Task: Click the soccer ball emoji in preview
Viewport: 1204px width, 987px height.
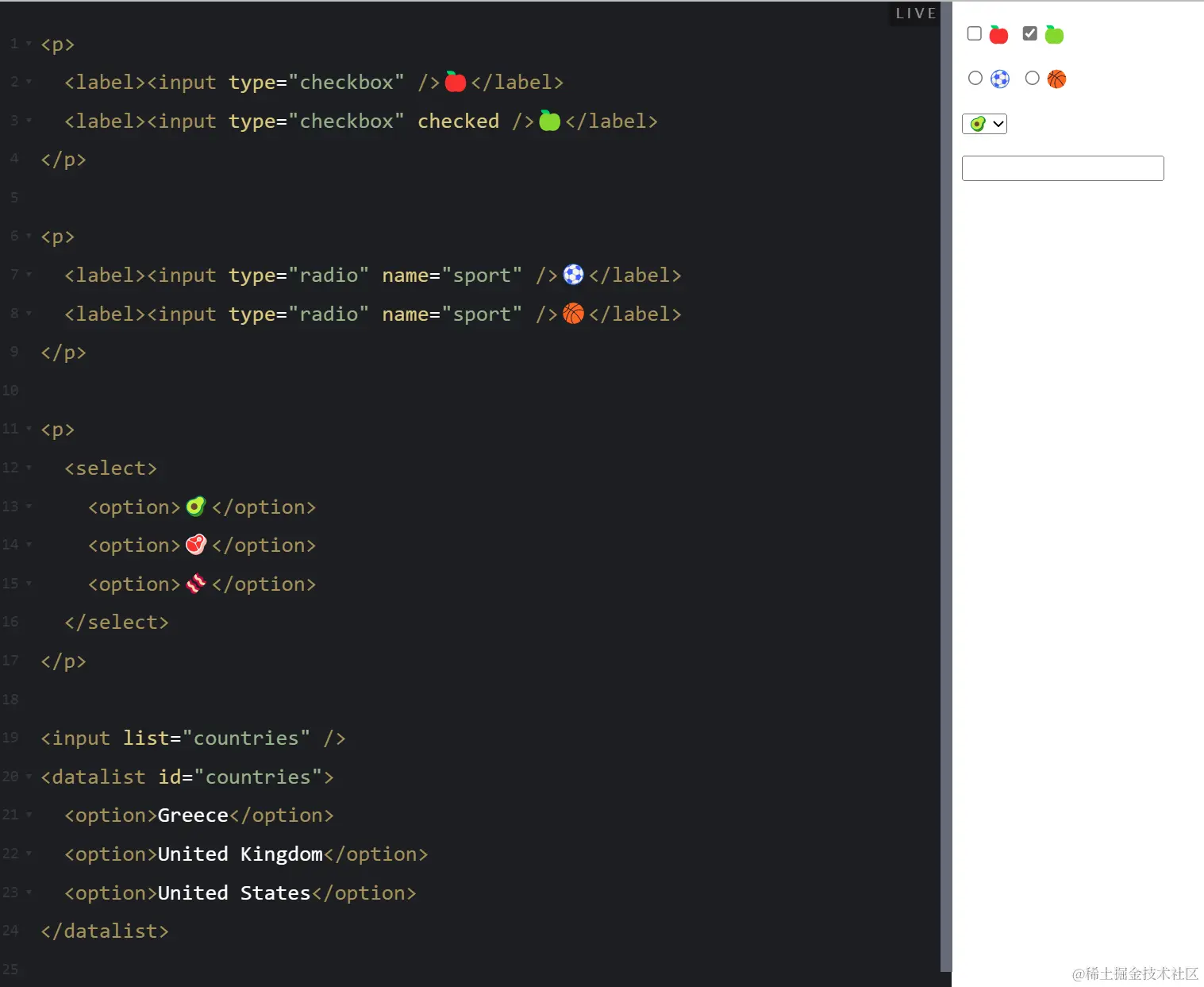Action: pyautogui.click(x=1000, y=79)
